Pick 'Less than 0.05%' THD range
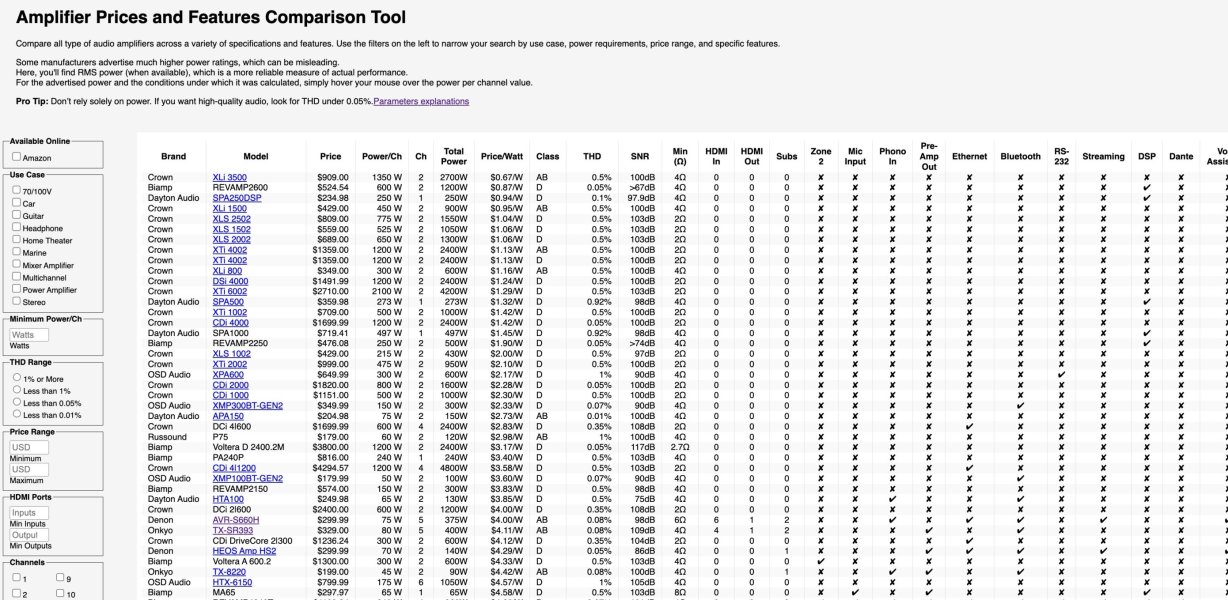The height and width of the screenshot is (600, 1228). point(17,402)
